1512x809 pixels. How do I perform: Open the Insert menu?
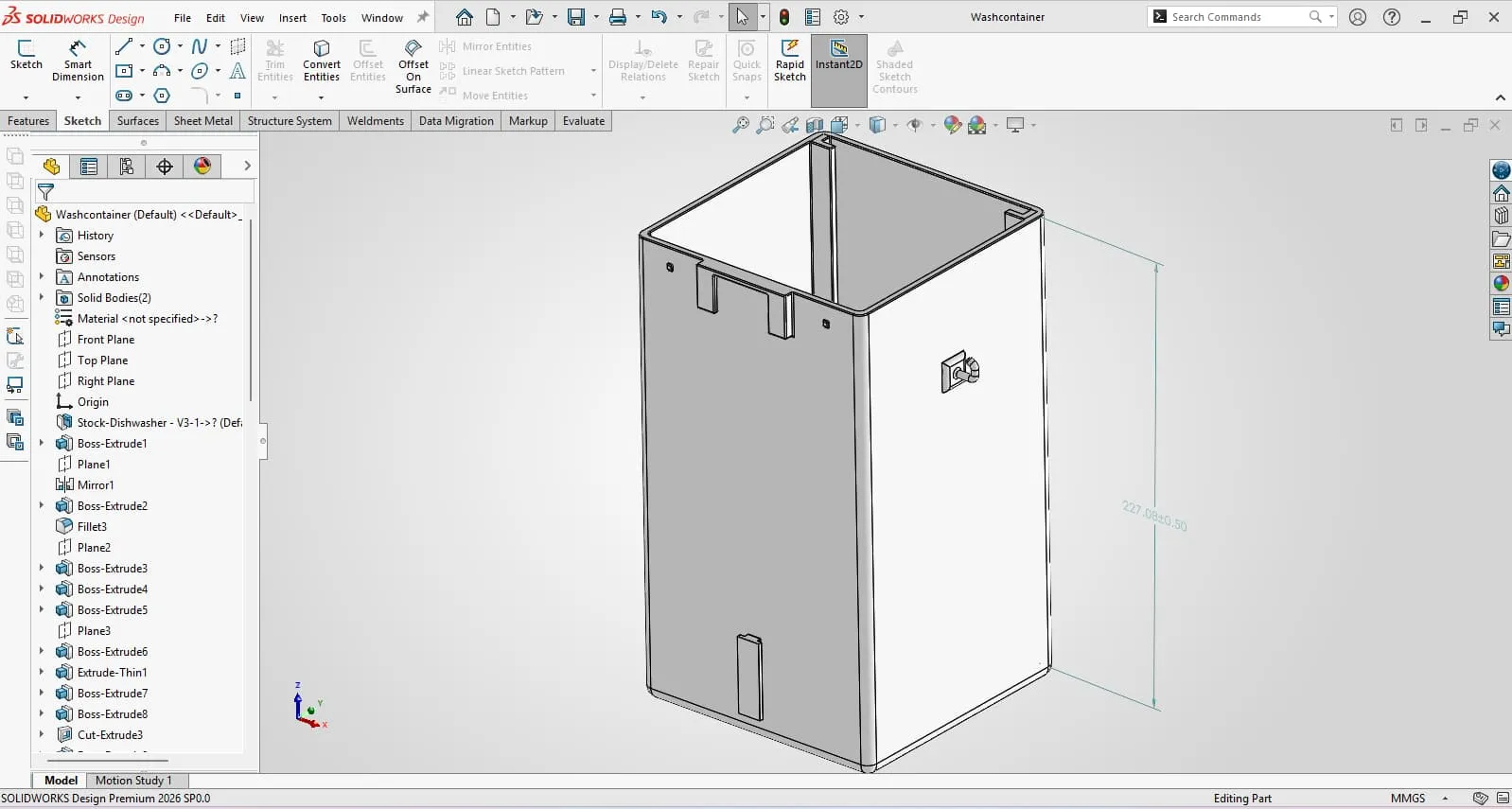click(x=292, y=17)
